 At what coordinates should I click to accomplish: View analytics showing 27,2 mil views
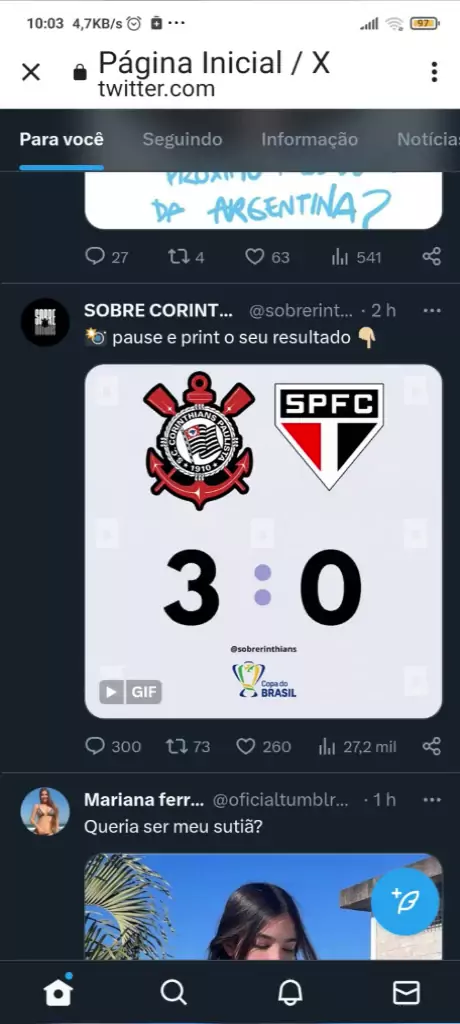[357, 746]
